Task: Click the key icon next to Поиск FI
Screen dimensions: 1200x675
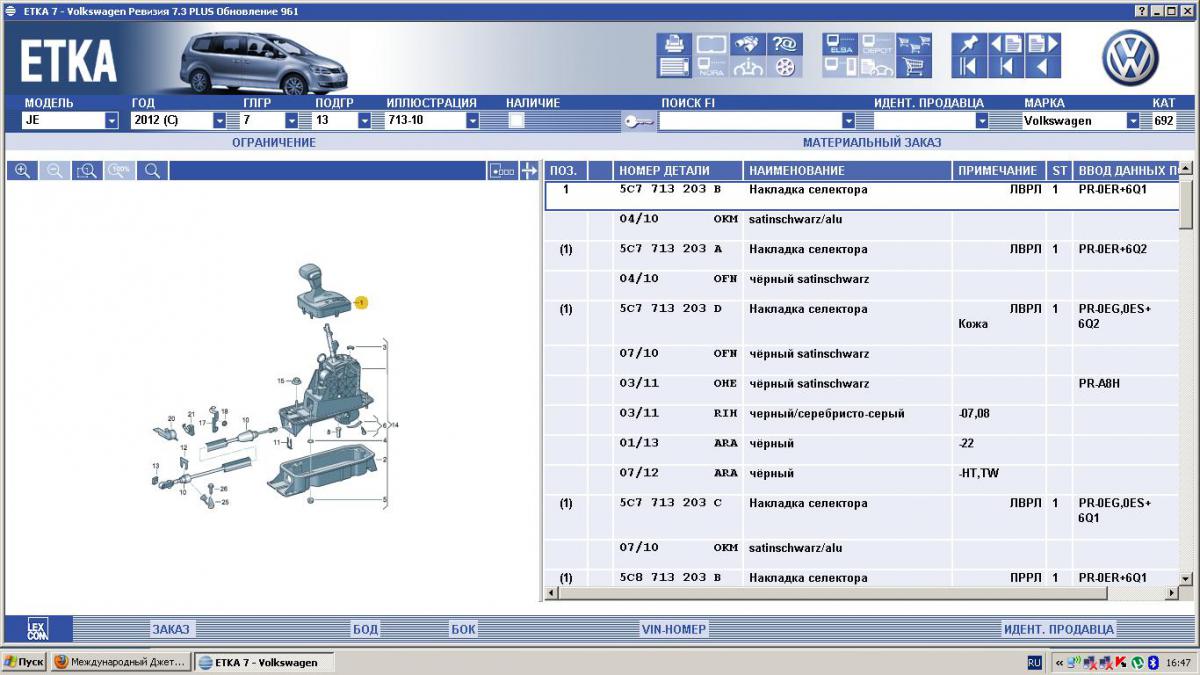Action: click(639, 121)
